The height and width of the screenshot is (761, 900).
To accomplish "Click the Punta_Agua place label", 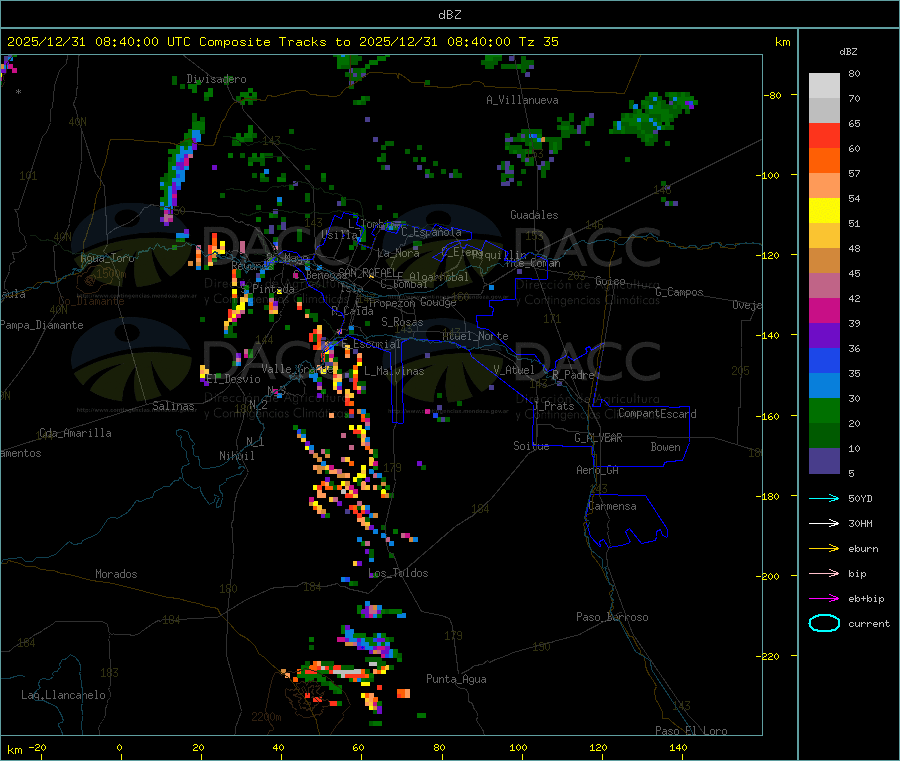I will tap(456, 679).
